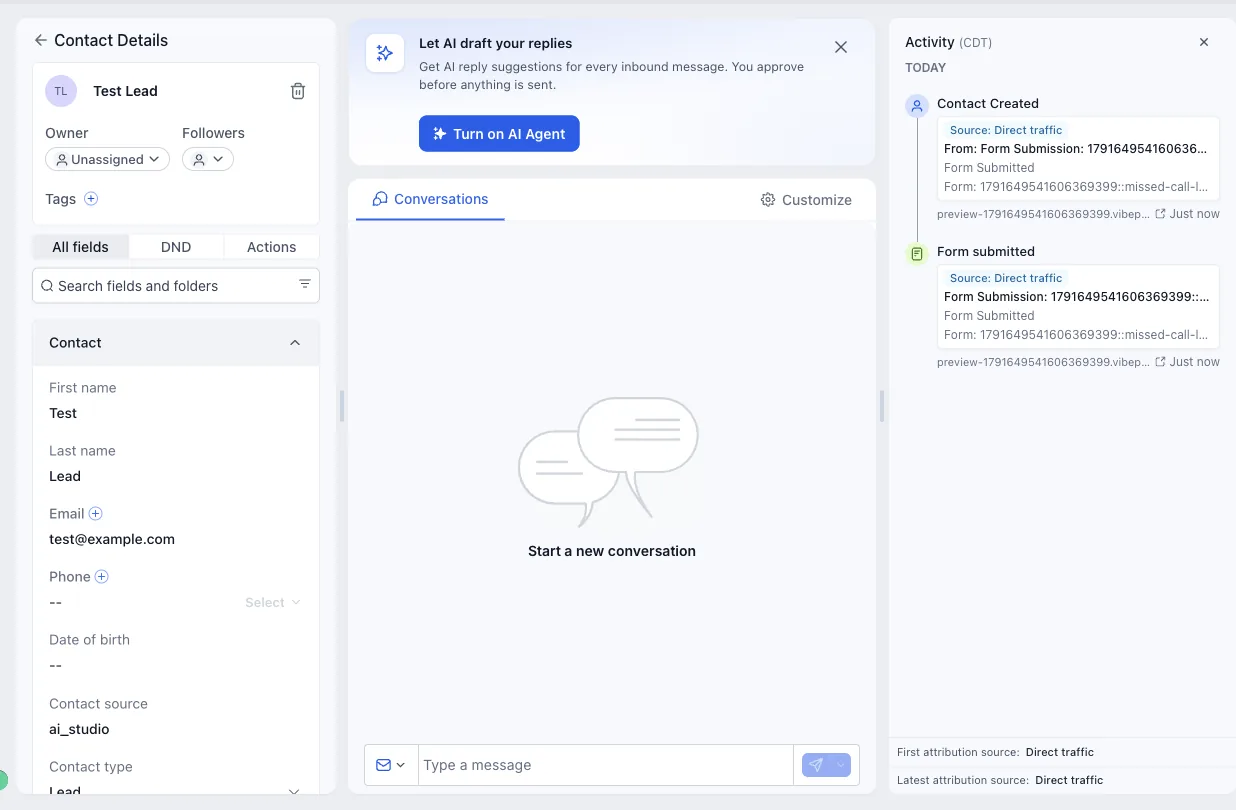The image size is (1236, 810).
Task: Turn on AI Agent
Action: [499, 134]
